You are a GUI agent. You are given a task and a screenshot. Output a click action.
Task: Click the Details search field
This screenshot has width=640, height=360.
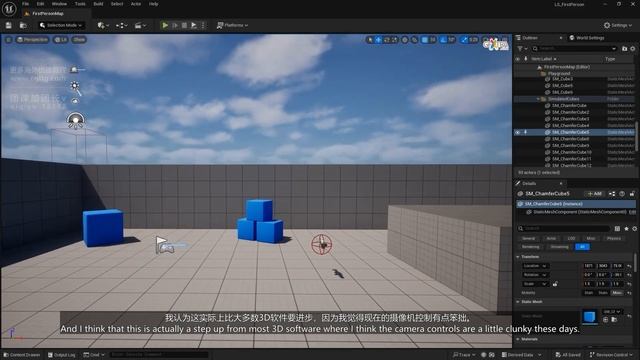[x=565, y=229]
